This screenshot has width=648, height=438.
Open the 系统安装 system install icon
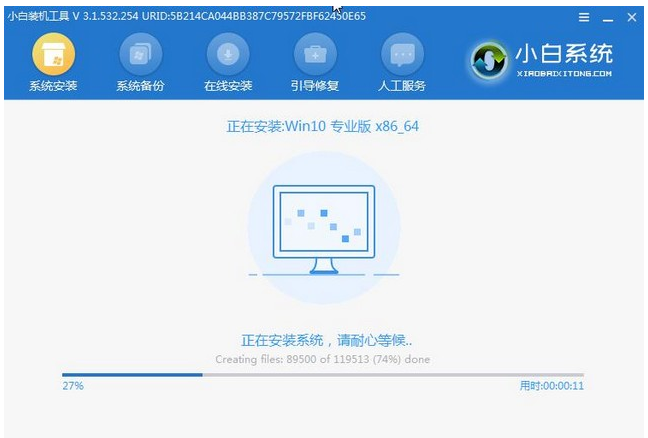click(x=53, y=55)
